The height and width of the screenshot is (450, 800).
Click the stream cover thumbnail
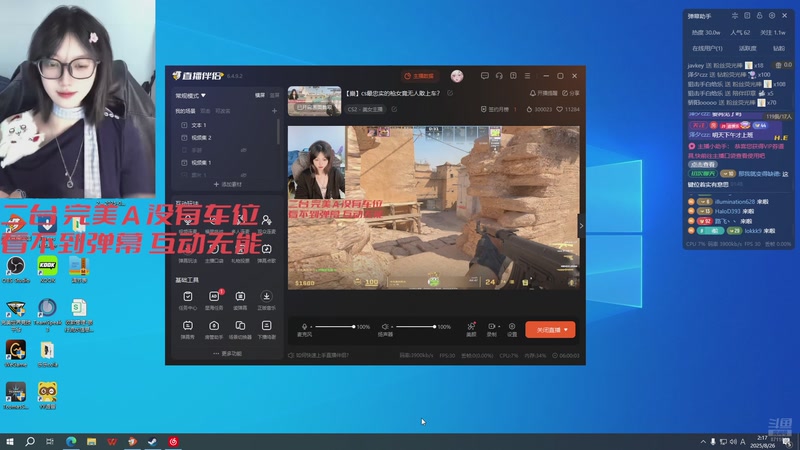tap(314, 101)
